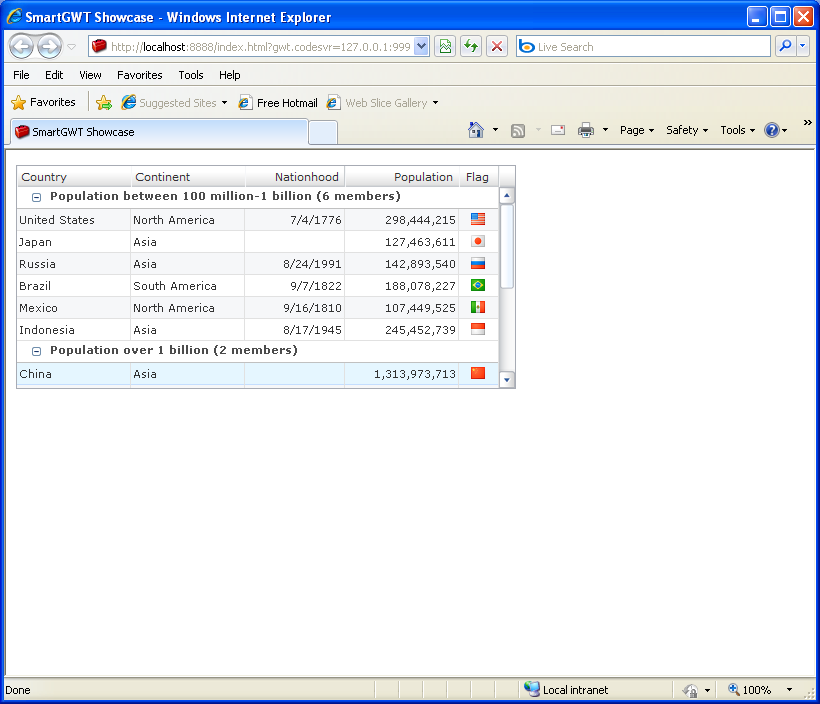Open the Safety dropdown menu

[x=687, y=130]
